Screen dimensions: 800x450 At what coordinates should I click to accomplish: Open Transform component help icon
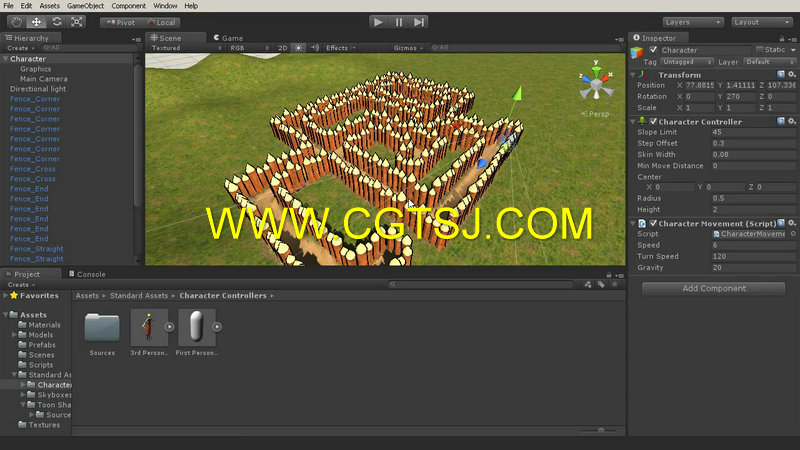[781, 74]
